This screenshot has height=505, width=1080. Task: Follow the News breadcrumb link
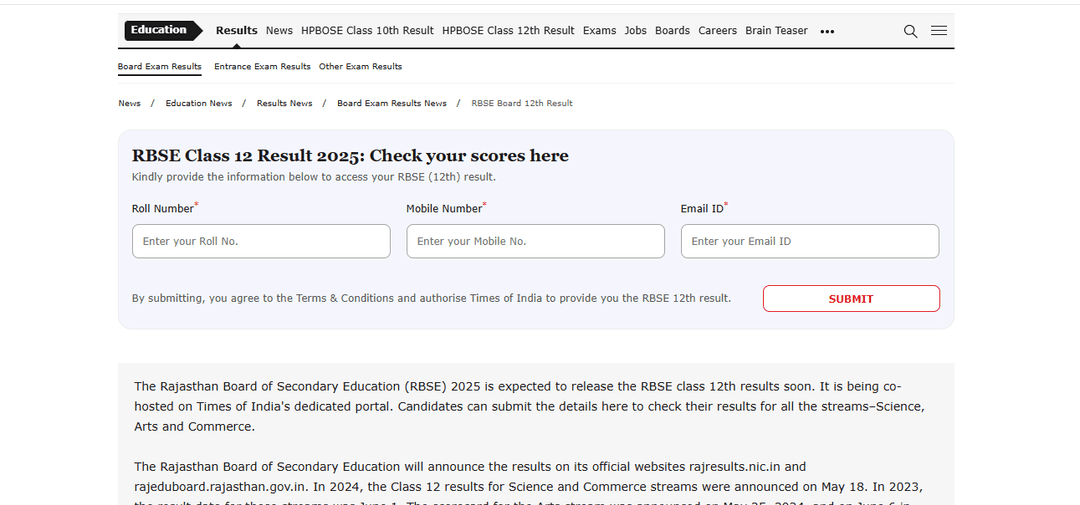(129, 103)
